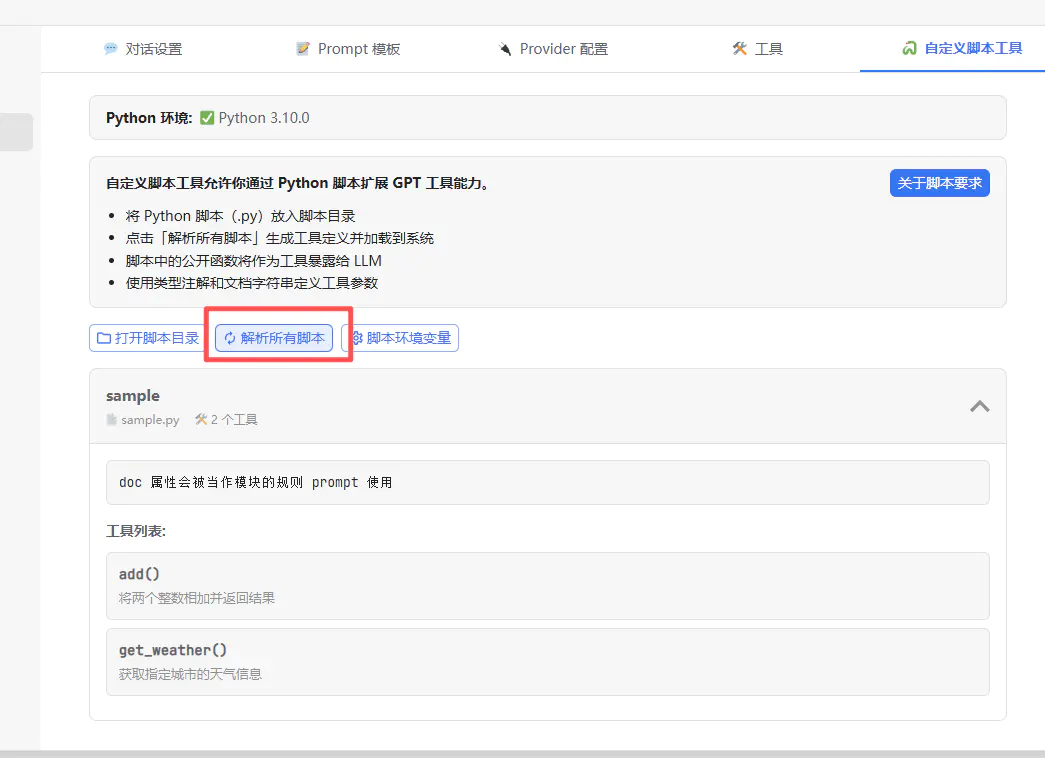1045x758 pixels.
Task: Click the gray item in left sidebar
Action: tap(16, 132)
